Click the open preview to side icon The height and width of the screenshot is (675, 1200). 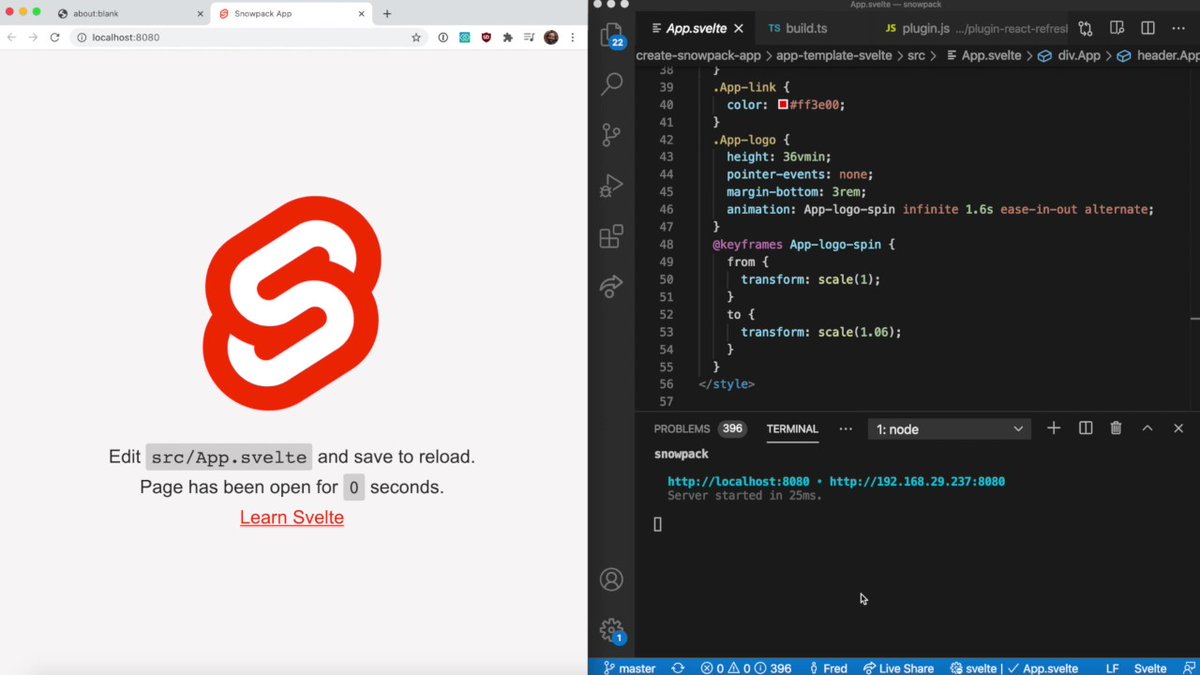pos(1117,29)
